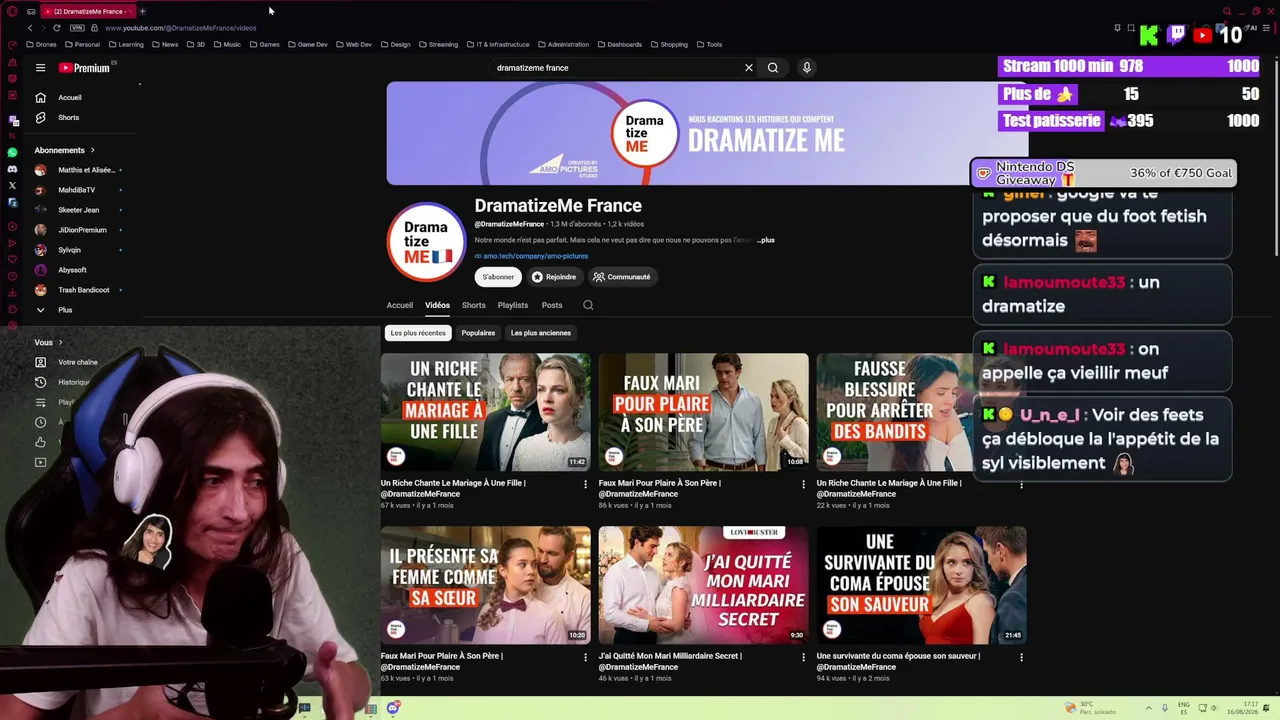The image size is (1280, 720).
Task: Open the Skeeter Jean subscription
Action: pyautogui.click(x=80, y=210)
